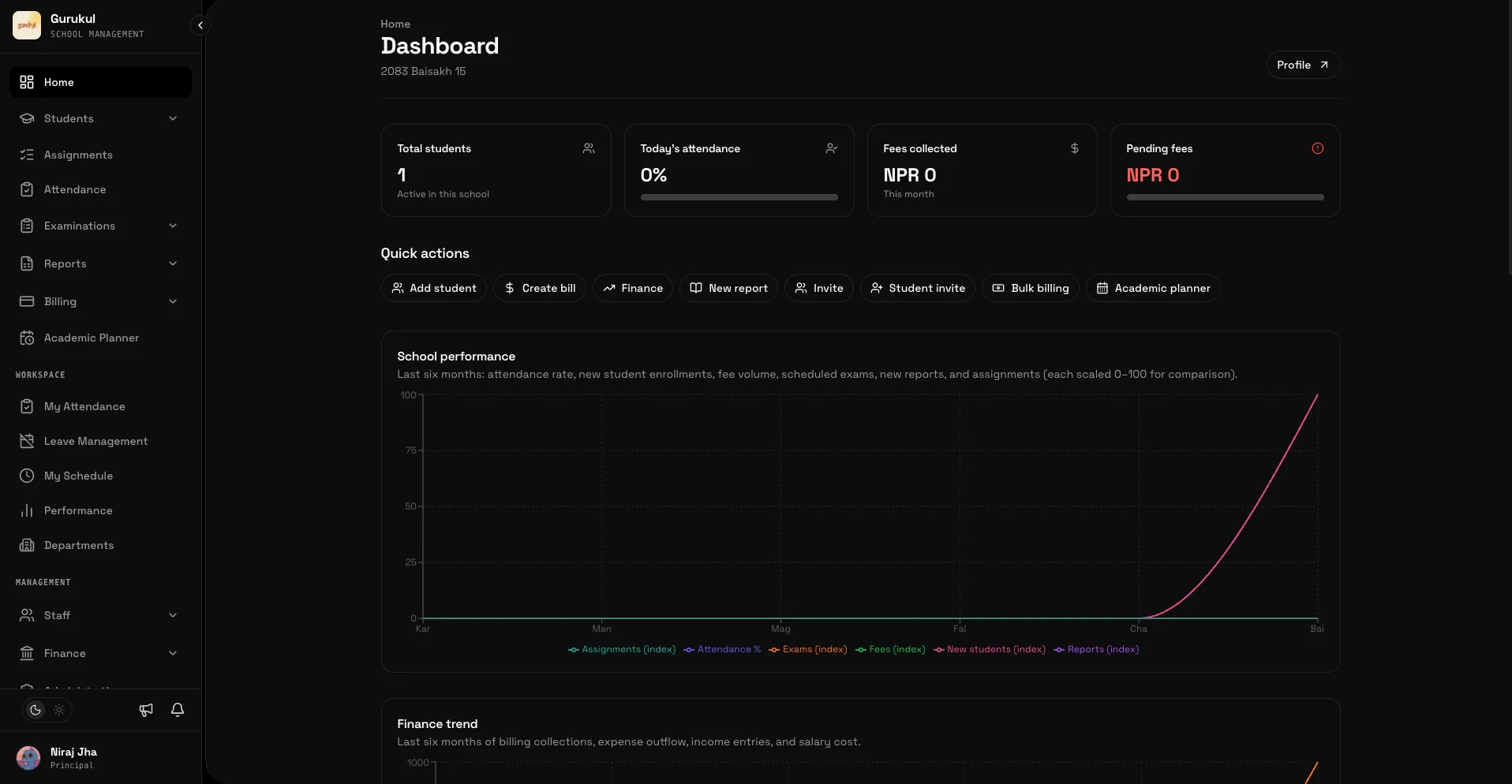Image resolution: width=1512 pixels, height=784 pixels.
Task: Open Leave Management in the sidebar
Action: pos(100,441)
